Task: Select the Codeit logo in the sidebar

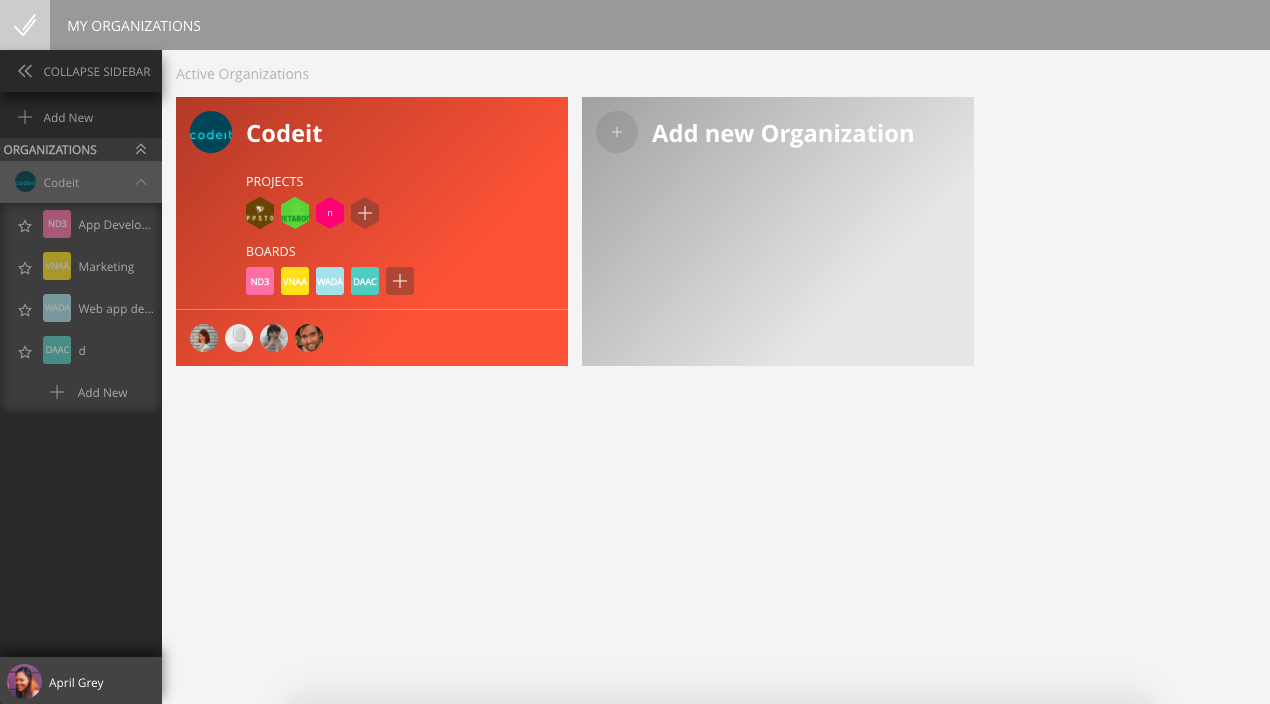Action: [x=25, y=182]
